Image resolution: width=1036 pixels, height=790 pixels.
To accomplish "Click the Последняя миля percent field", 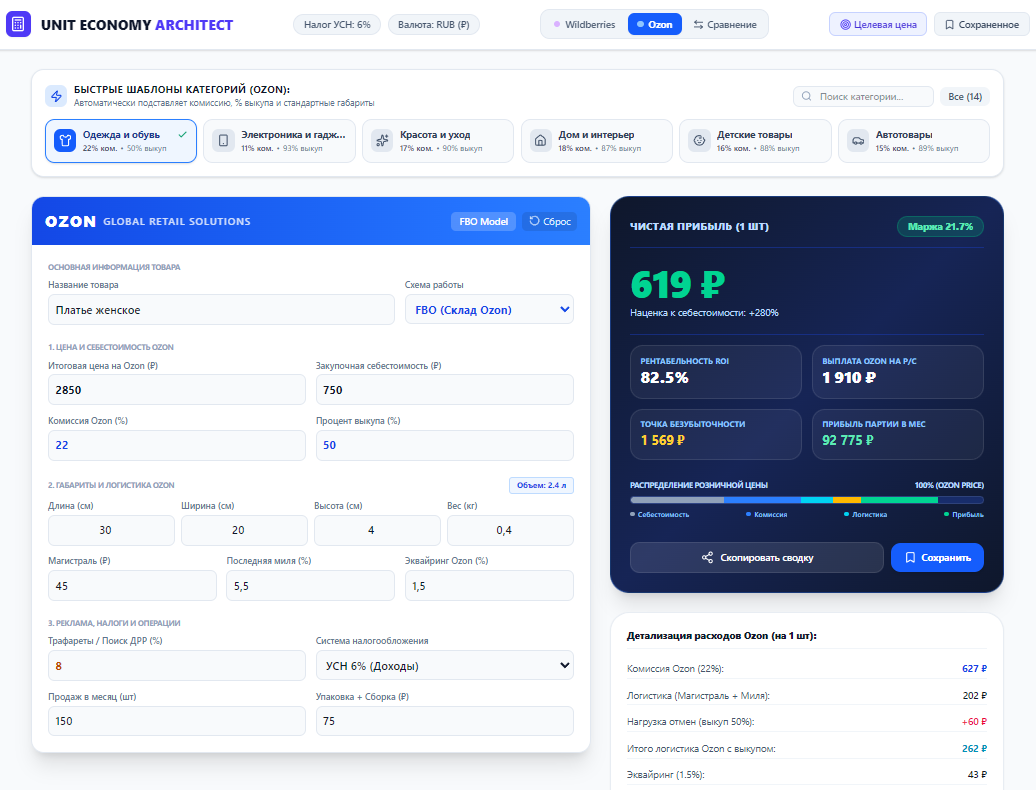I will (x=311, y=586).
